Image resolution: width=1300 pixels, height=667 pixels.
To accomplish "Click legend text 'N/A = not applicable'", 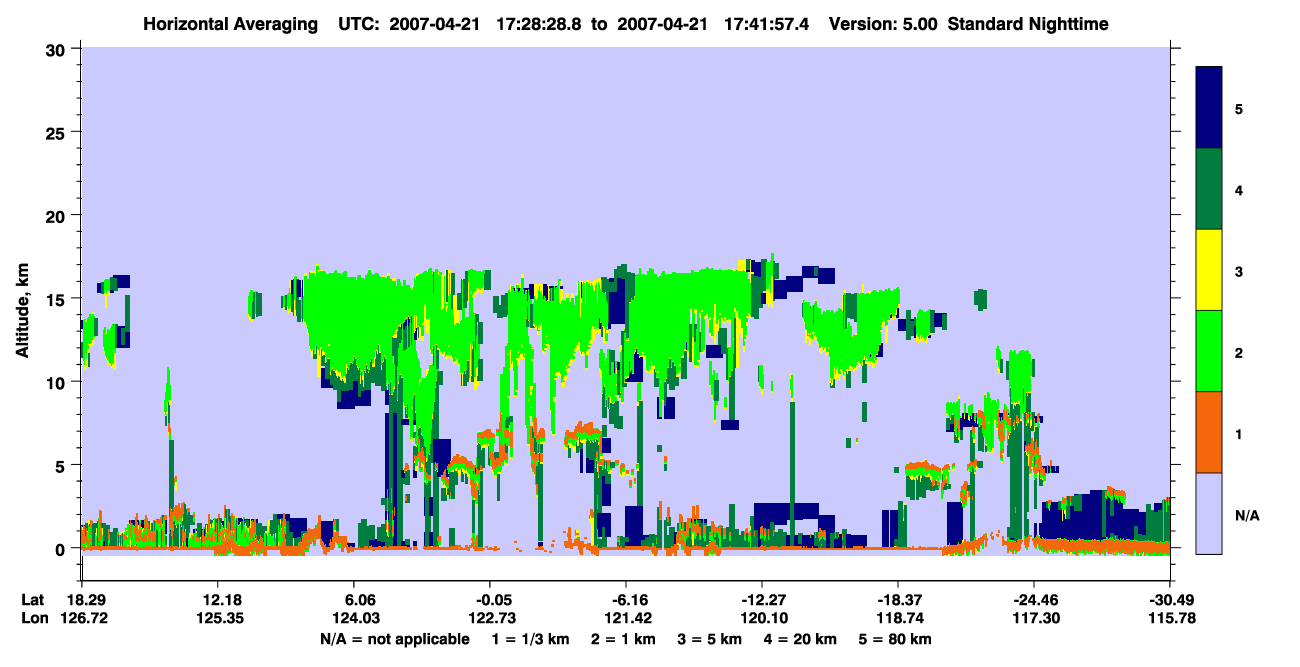I will [394, 639].
